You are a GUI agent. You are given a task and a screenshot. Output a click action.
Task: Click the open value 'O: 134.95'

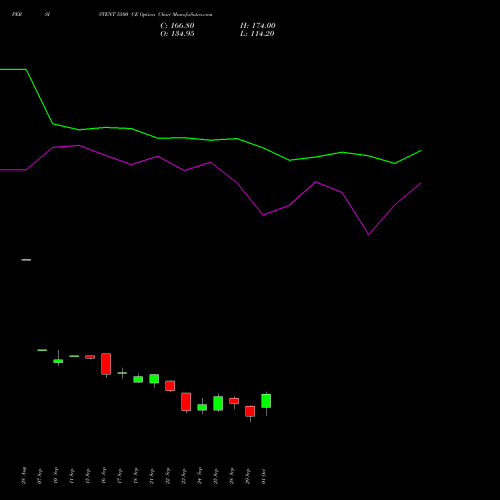tap(177, 34)
